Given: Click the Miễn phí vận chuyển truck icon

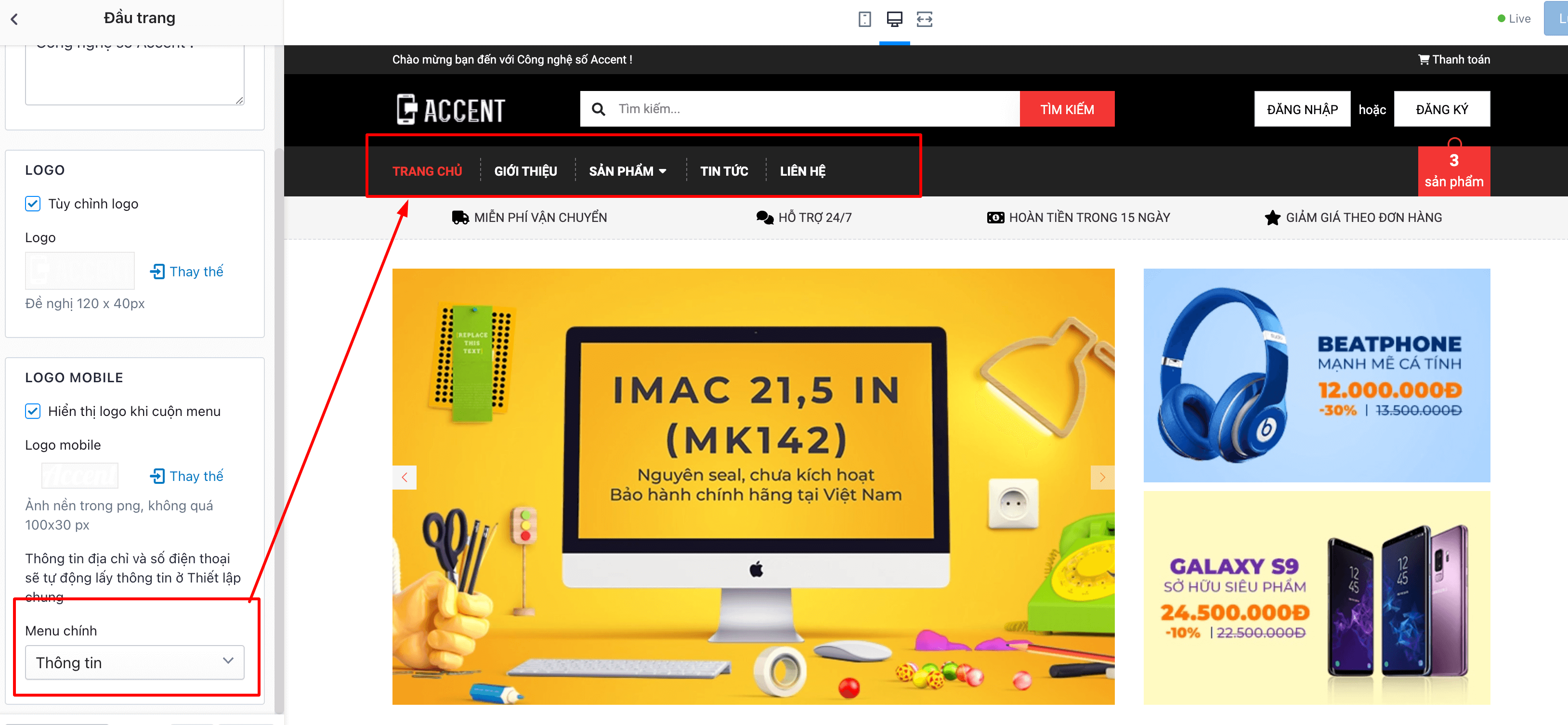Looking at the screenshot, I should click(x=460, y=217).
